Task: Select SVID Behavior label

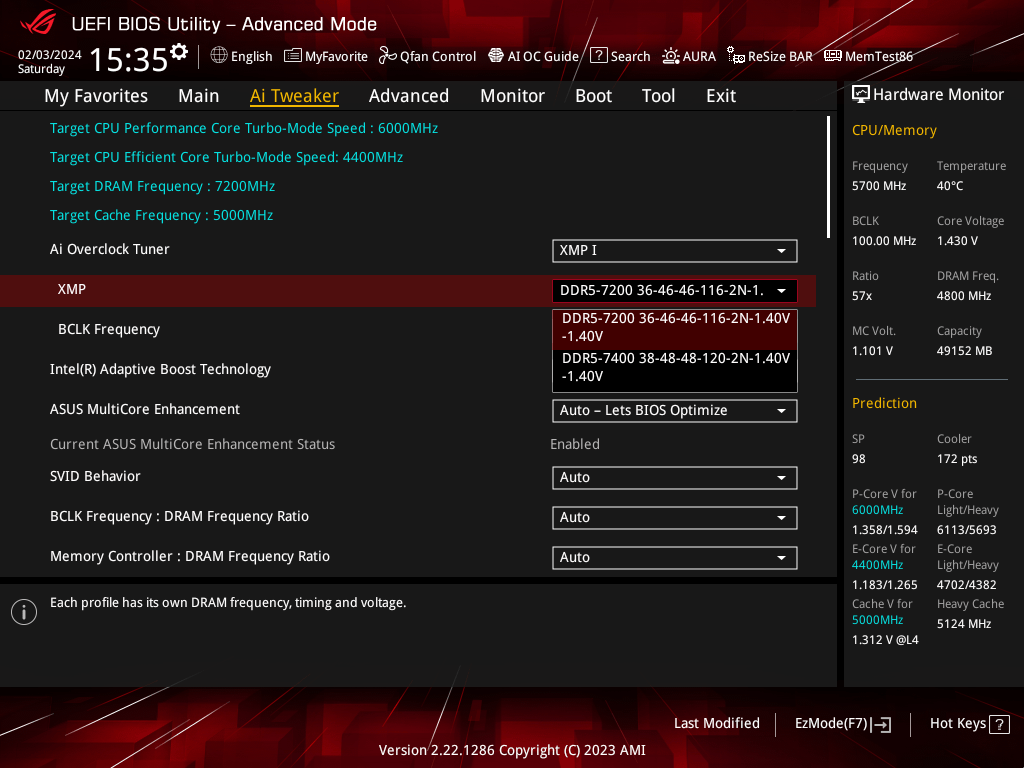Action: tap(95, 477)
